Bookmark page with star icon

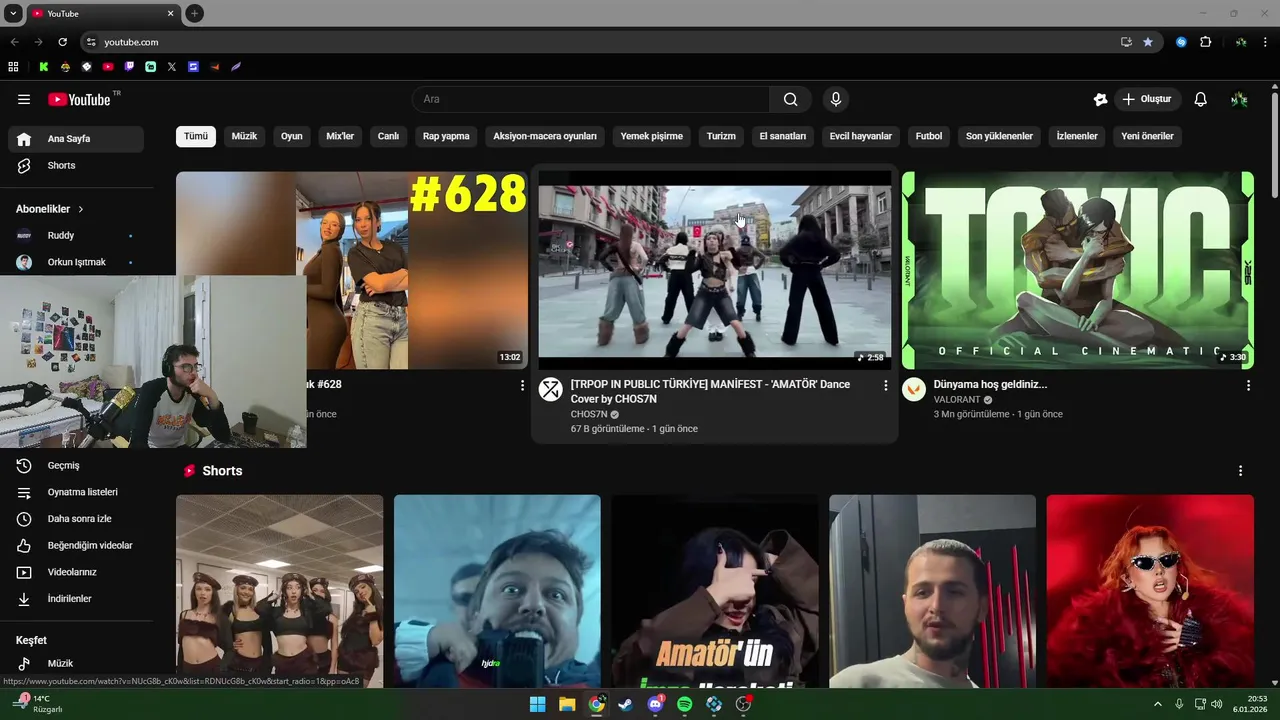1148,42
